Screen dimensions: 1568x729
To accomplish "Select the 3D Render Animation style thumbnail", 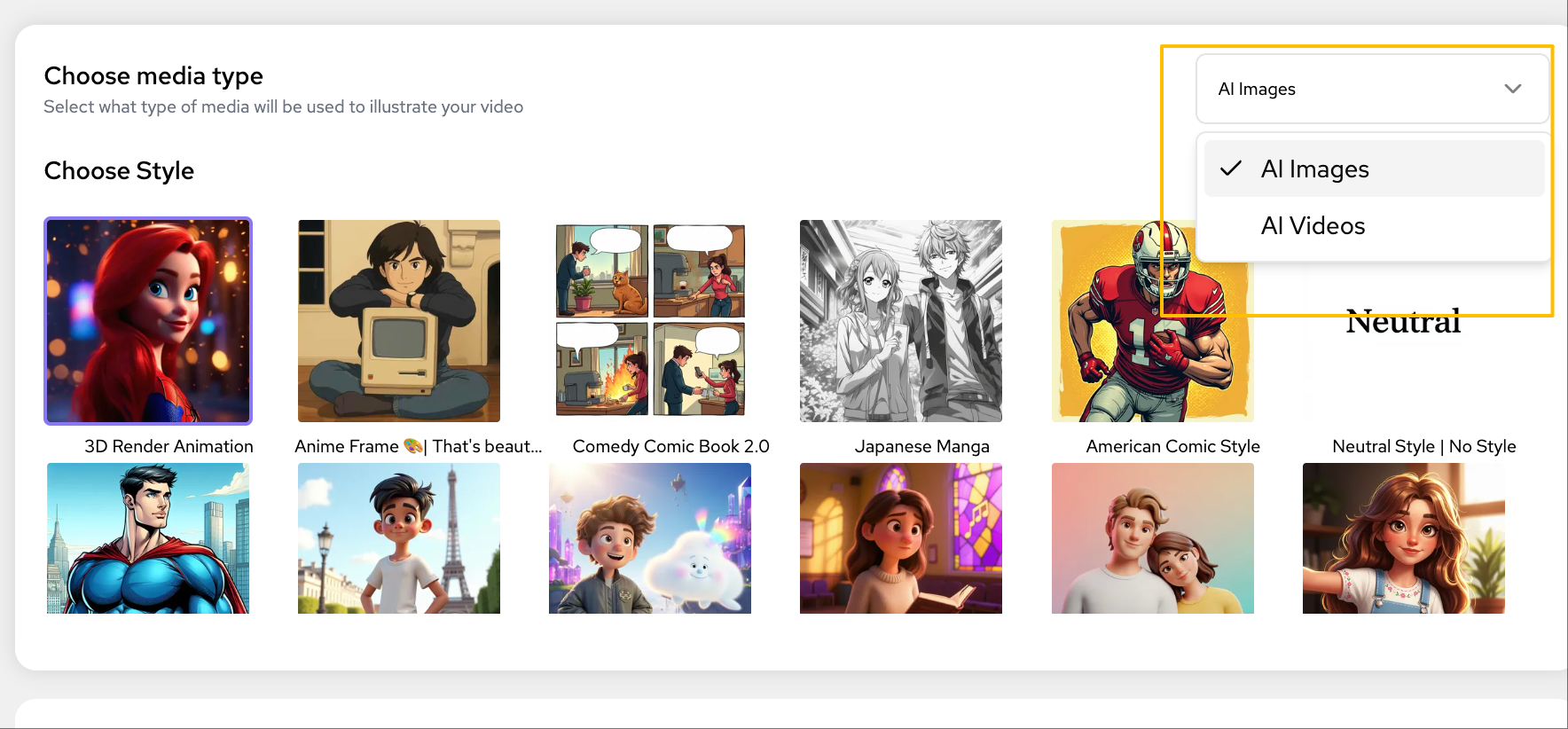I will [x=148, y=321].
